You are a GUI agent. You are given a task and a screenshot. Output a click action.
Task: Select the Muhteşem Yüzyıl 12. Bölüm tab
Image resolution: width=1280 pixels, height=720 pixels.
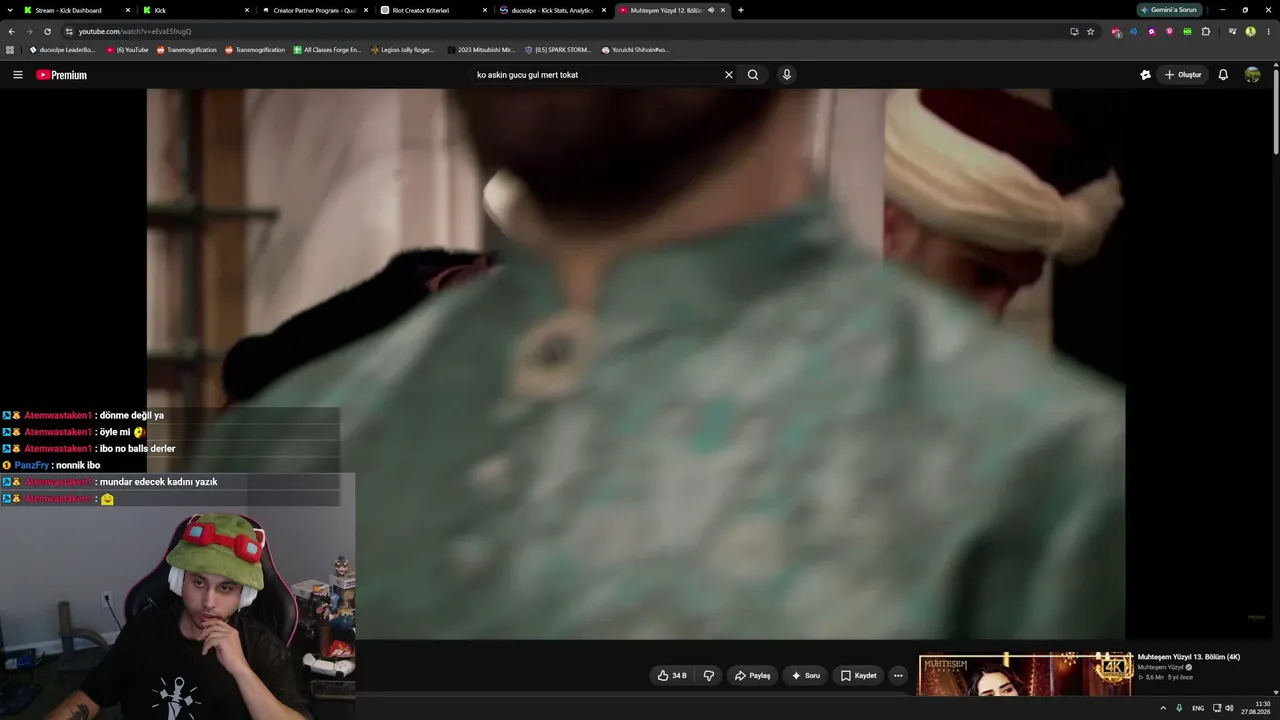tap(664, 10)
